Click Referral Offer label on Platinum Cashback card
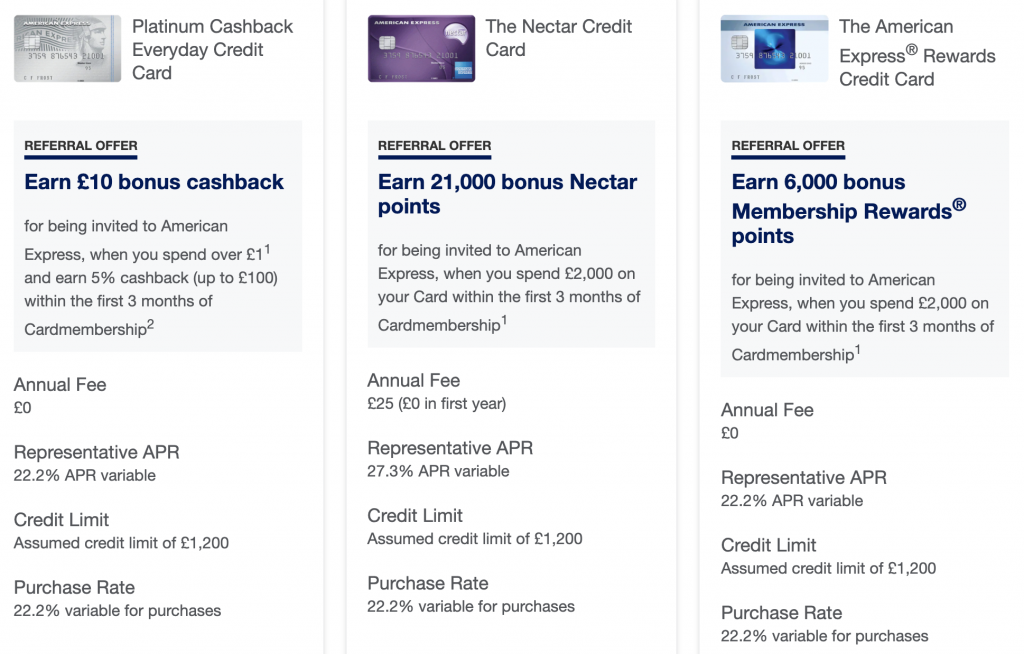Screen dimensions: 1024x654 pos(81,146)
